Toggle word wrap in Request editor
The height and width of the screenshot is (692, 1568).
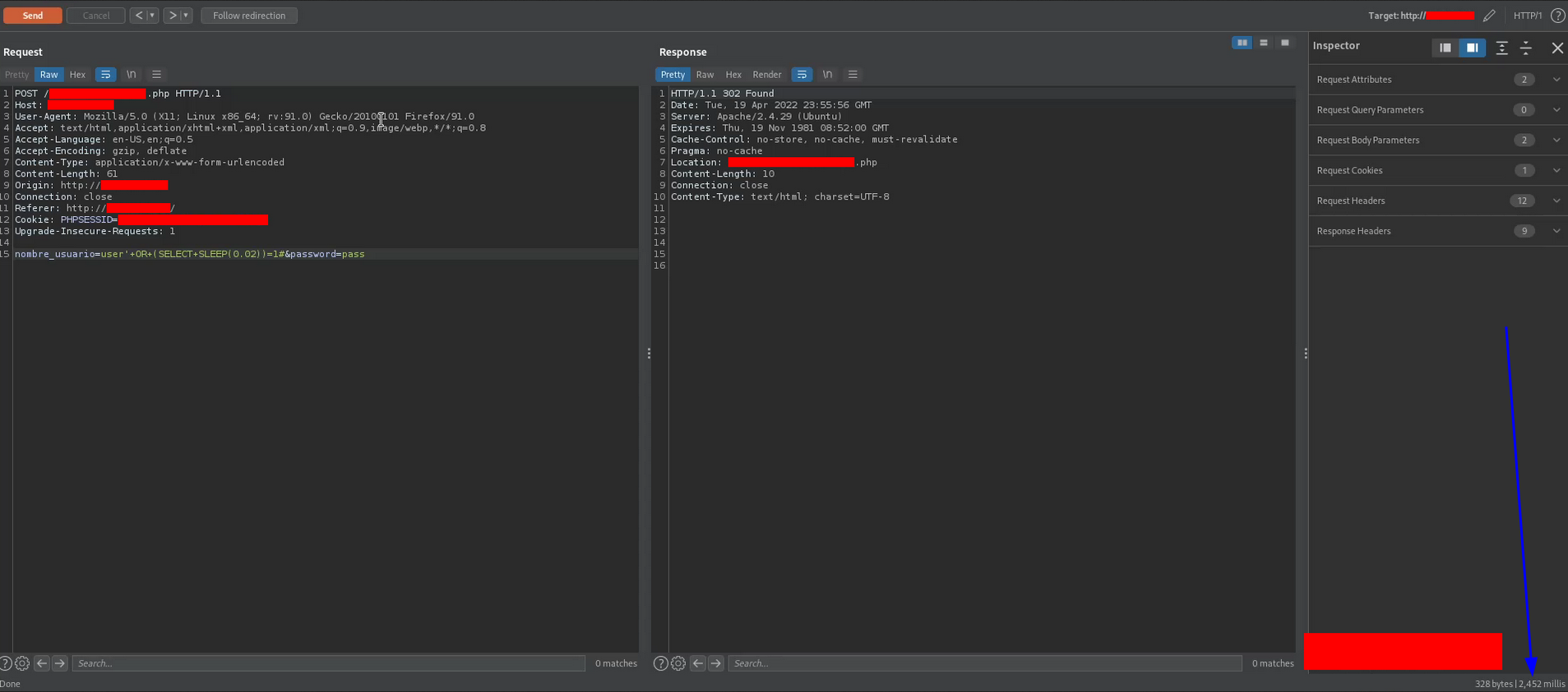105,75
